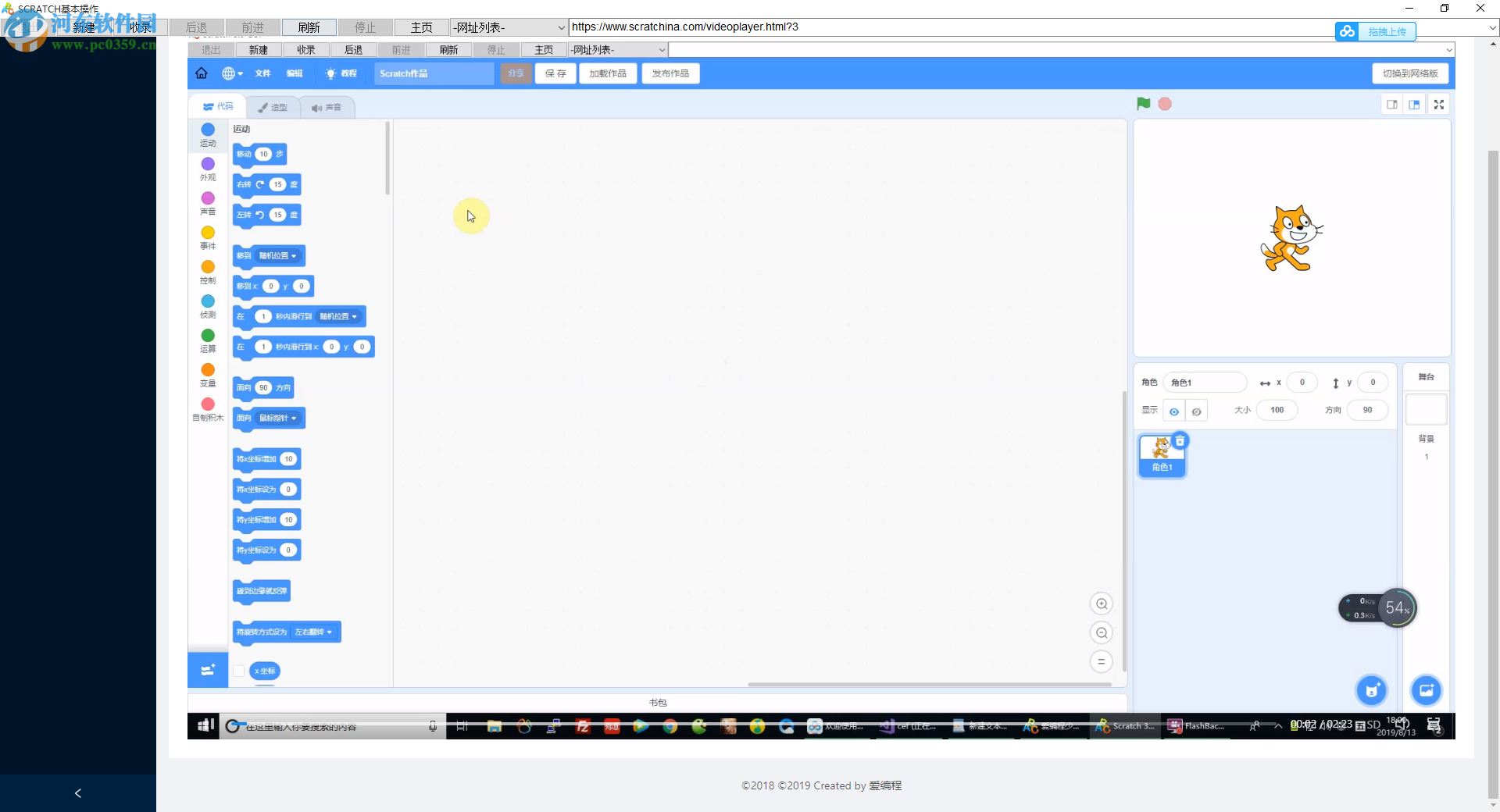The height and width of the screenshot is (812, 1500).
Task: Switch to small stage layout
Action: tap(1392, 105)
